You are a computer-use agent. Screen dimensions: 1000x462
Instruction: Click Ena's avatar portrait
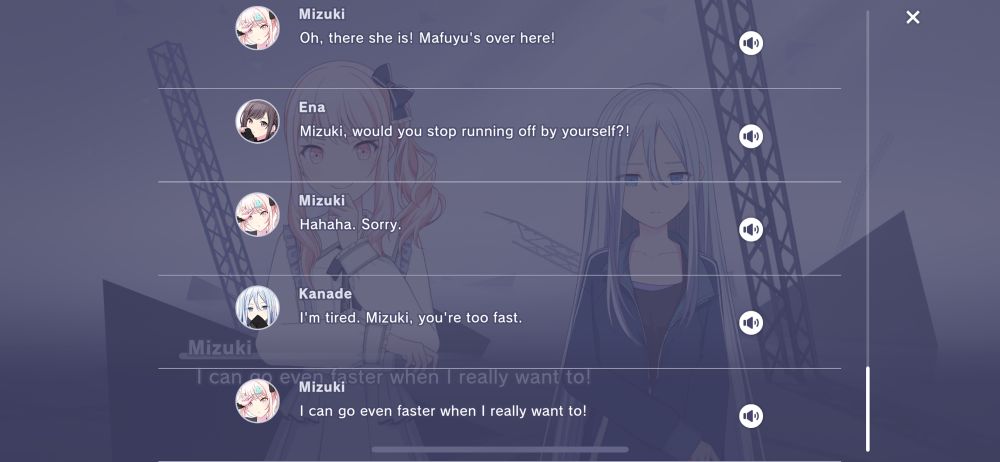258,121
